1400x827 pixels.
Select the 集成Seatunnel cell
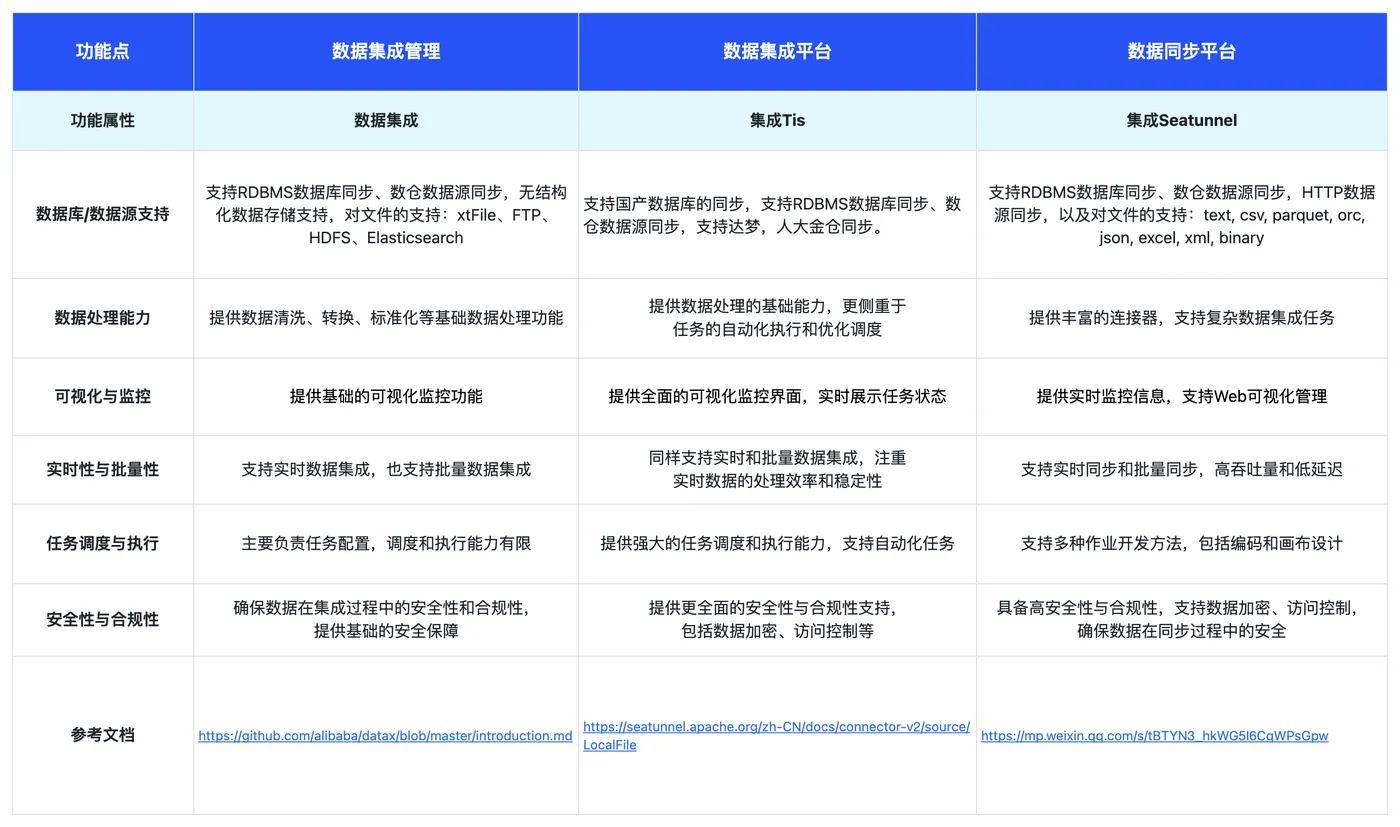(1182, 120)
